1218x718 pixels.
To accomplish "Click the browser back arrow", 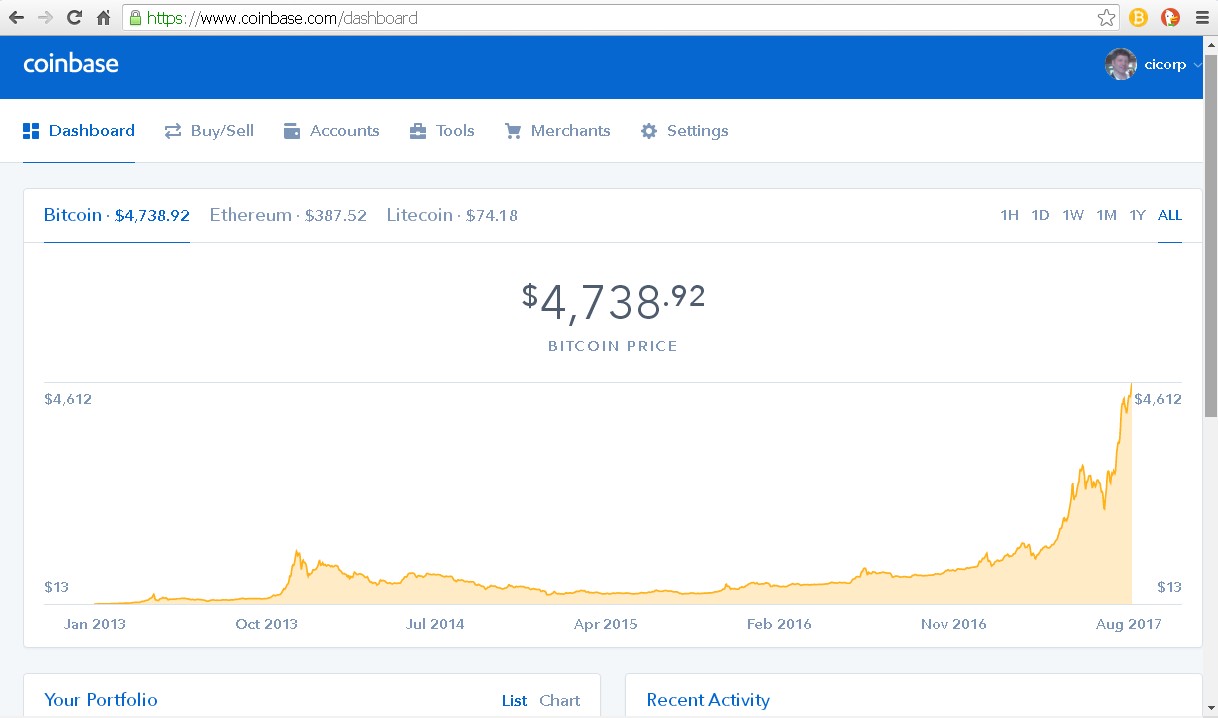I will pos(16,18).
